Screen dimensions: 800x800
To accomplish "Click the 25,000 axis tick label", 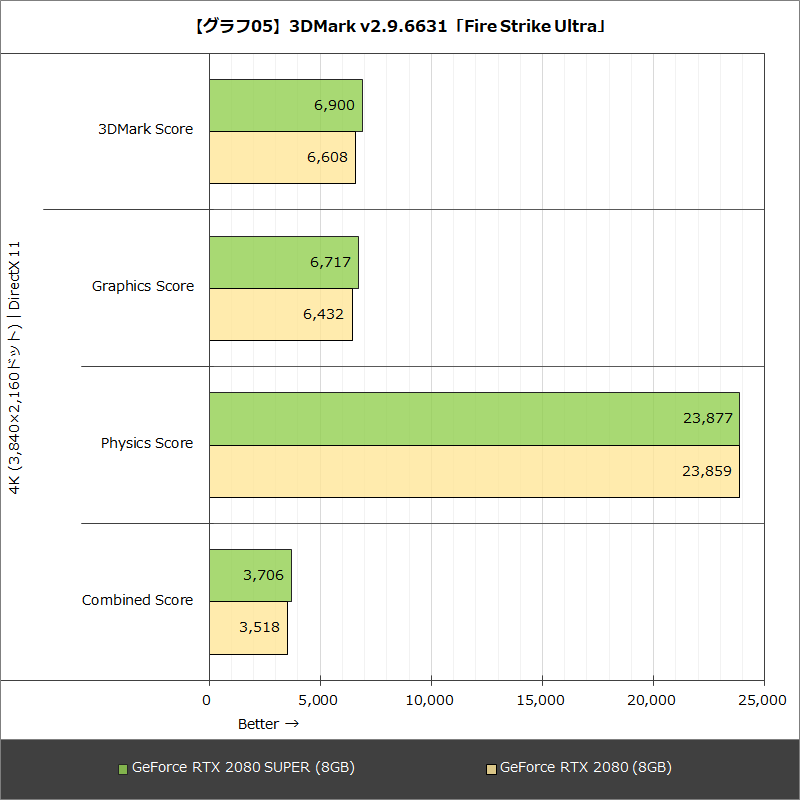I will point(763,701).
